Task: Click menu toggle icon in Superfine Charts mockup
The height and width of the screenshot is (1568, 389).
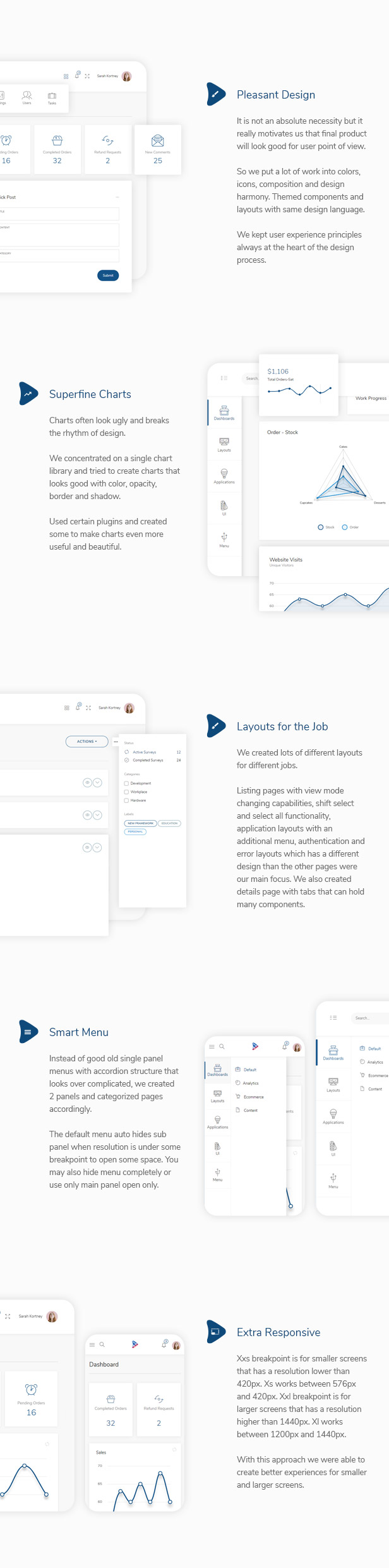Action: click(224, 378)
